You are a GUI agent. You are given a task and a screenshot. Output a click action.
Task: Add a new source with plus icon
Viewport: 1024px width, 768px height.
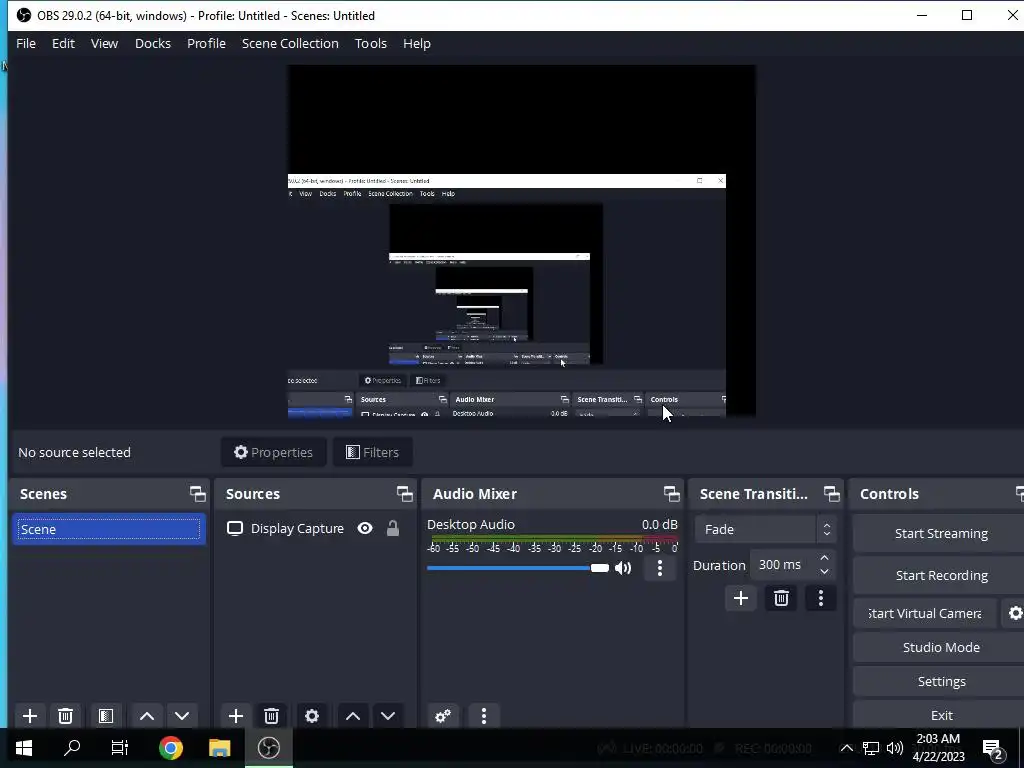pyautogui.click(x=236, y=716)
